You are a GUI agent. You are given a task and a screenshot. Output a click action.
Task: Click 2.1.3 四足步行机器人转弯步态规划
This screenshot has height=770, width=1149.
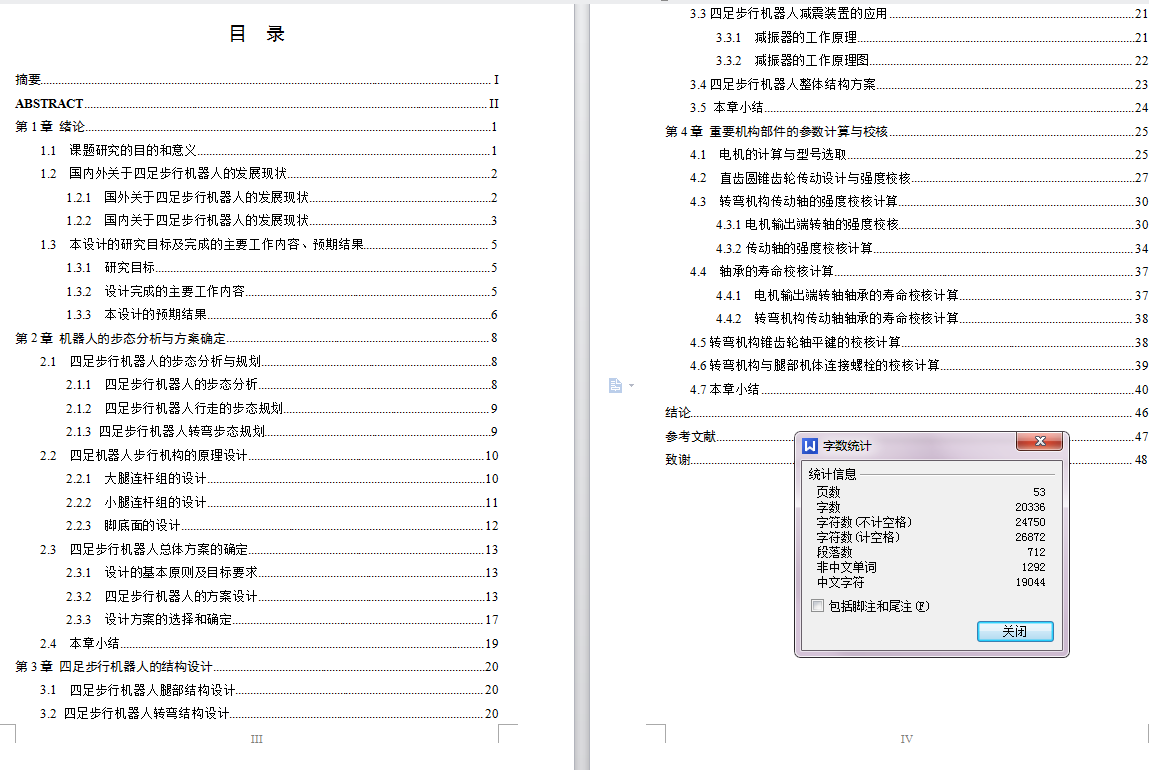[282, 432]
